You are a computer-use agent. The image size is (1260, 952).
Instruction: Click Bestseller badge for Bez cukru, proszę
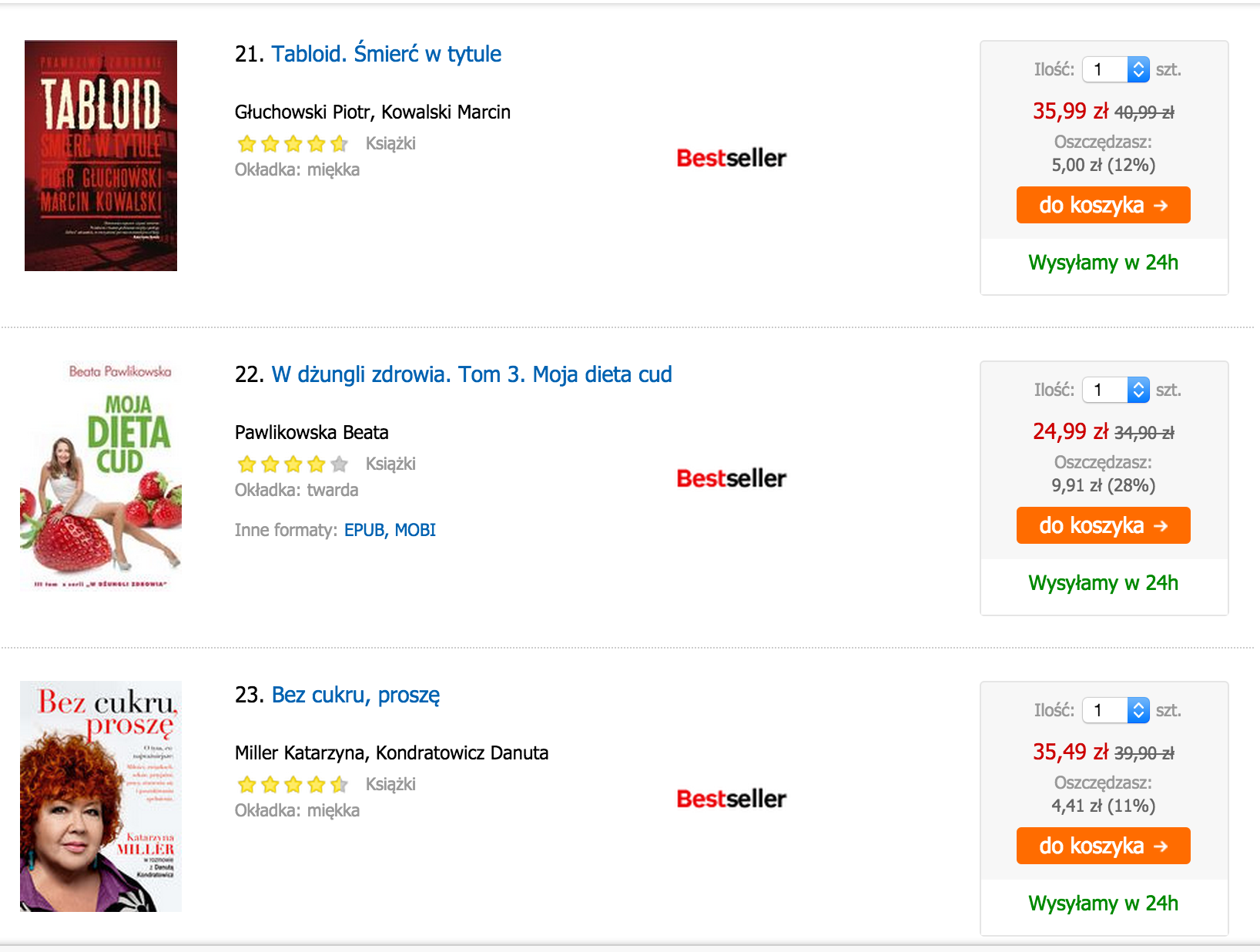731,799
